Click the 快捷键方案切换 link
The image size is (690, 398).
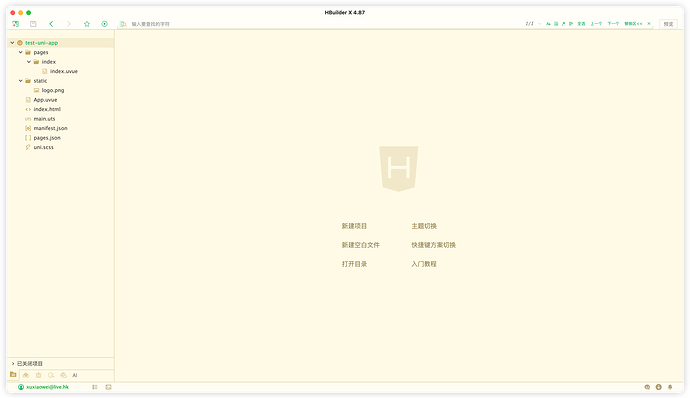433,245
